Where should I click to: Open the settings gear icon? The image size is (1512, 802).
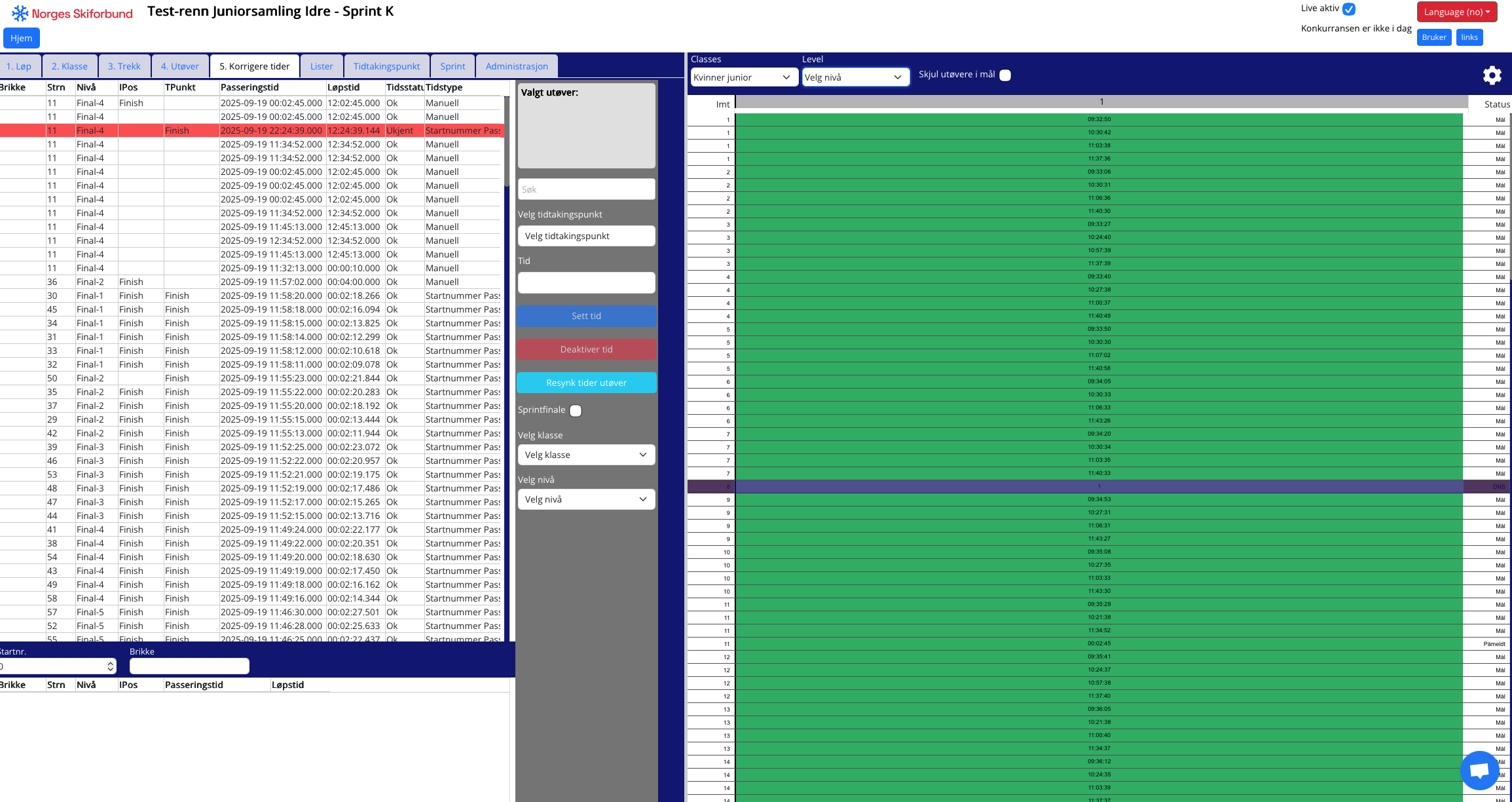point(1492,75)
